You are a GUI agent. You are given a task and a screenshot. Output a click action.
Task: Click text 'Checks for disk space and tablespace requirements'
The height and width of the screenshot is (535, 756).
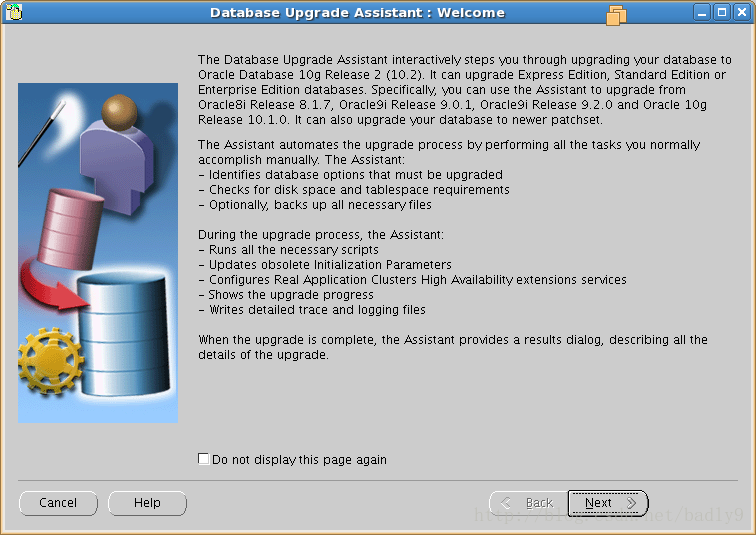[x=359, y=189]
